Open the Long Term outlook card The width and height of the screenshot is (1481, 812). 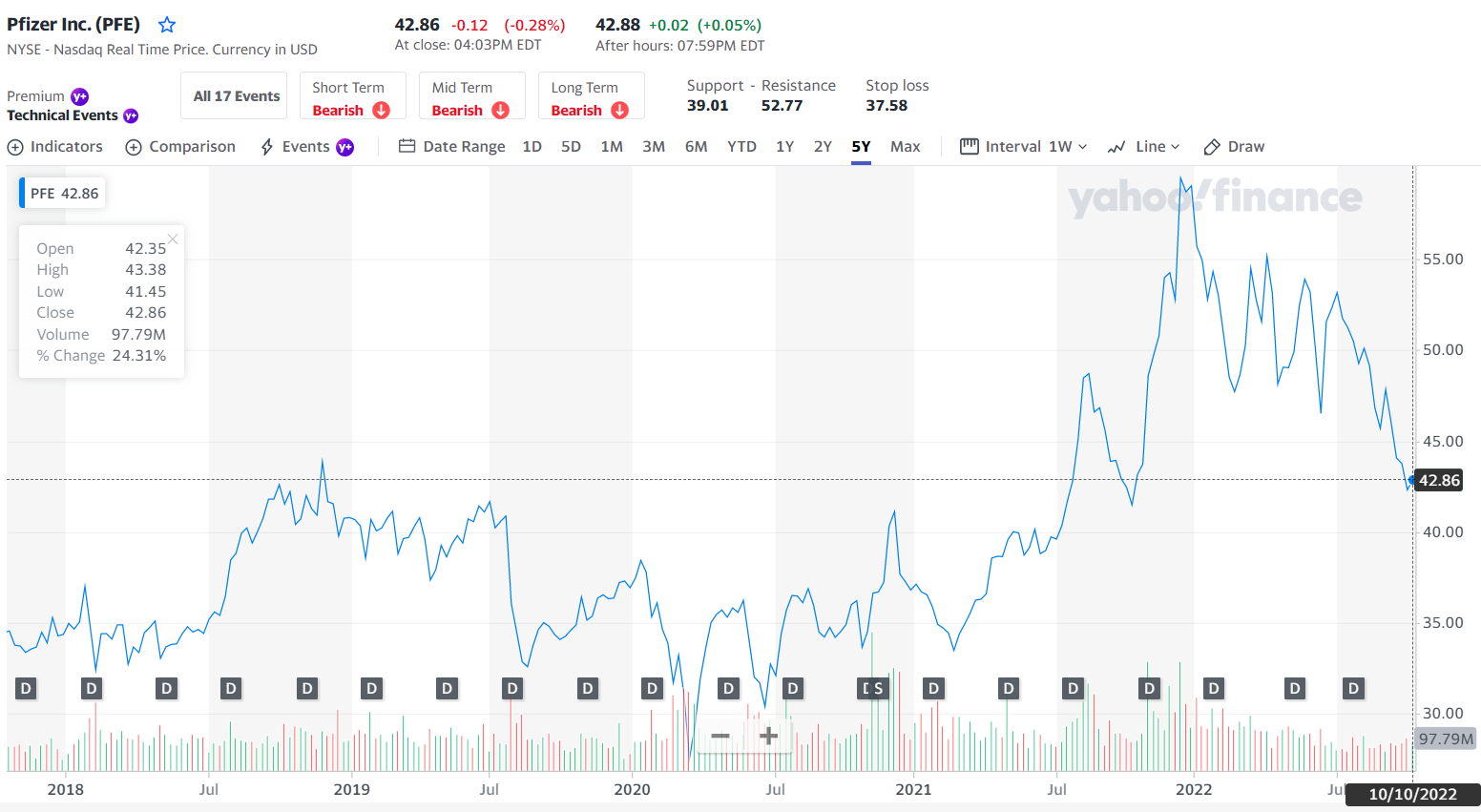click(592, 96)
